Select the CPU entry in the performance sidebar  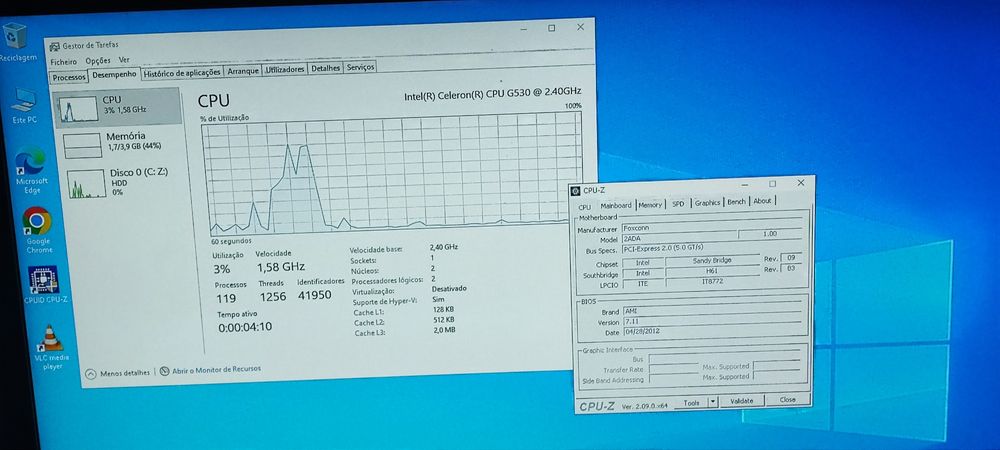(x=117, y=108)
